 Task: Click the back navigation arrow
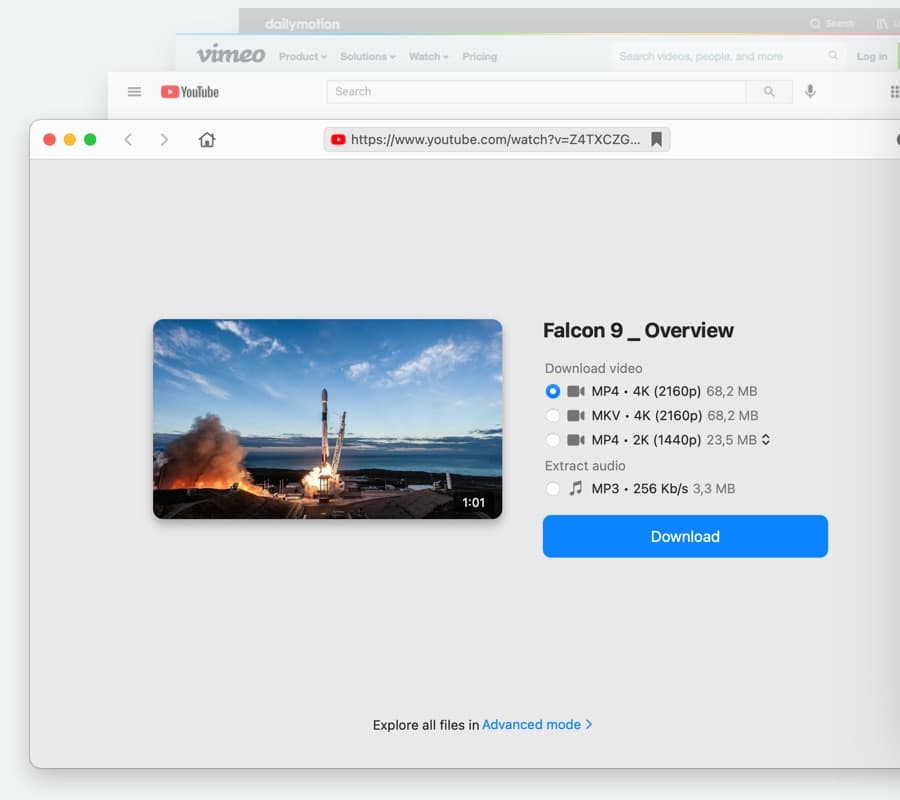tap(128, 140)
